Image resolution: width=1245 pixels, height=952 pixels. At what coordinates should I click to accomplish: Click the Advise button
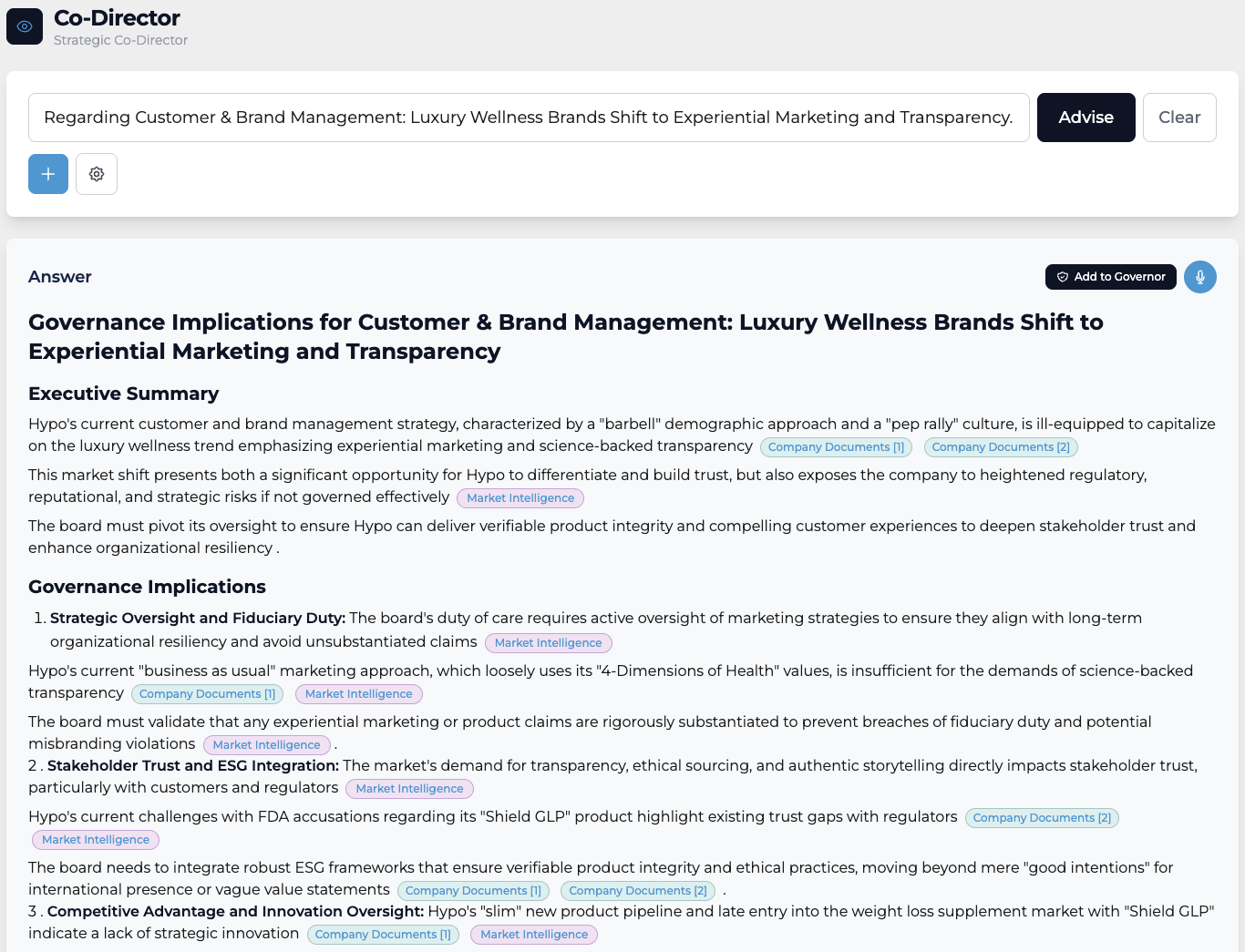(x=1086, y=118)
